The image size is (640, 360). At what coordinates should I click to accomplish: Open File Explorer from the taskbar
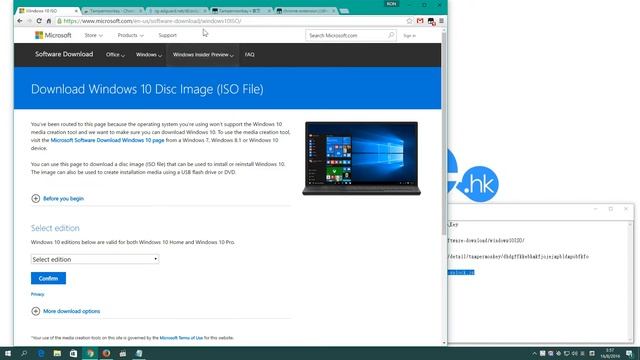57,353
